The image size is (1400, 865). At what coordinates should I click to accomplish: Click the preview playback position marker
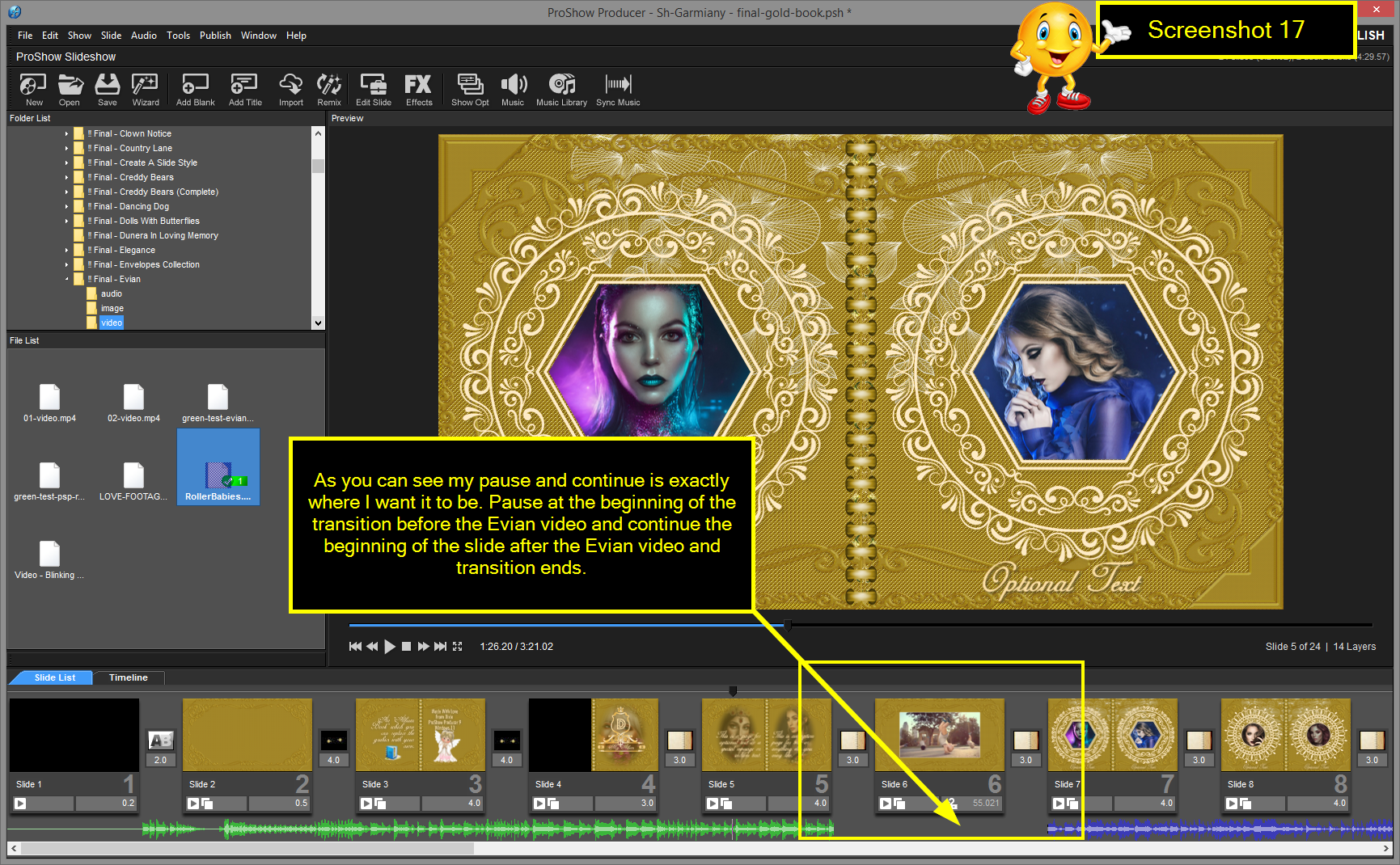[x=788, y=625]
